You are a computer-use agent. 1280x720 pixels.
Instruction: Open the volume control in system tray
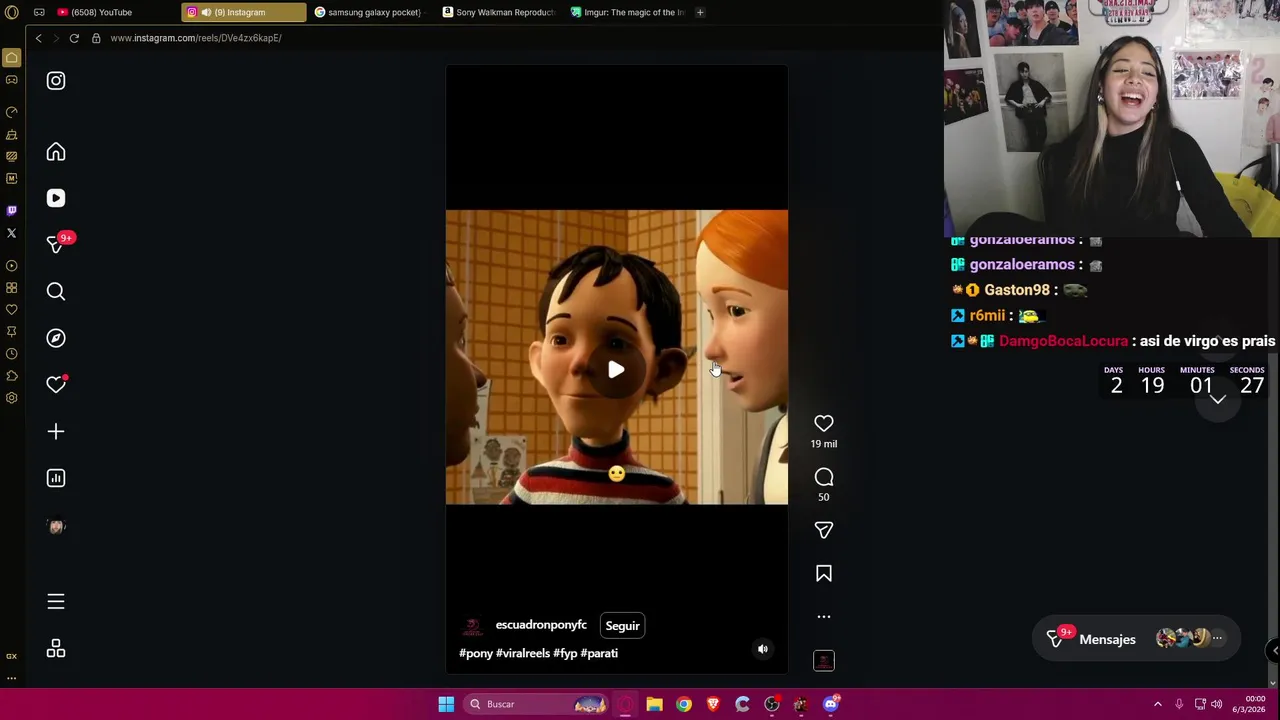point(1217,704)
